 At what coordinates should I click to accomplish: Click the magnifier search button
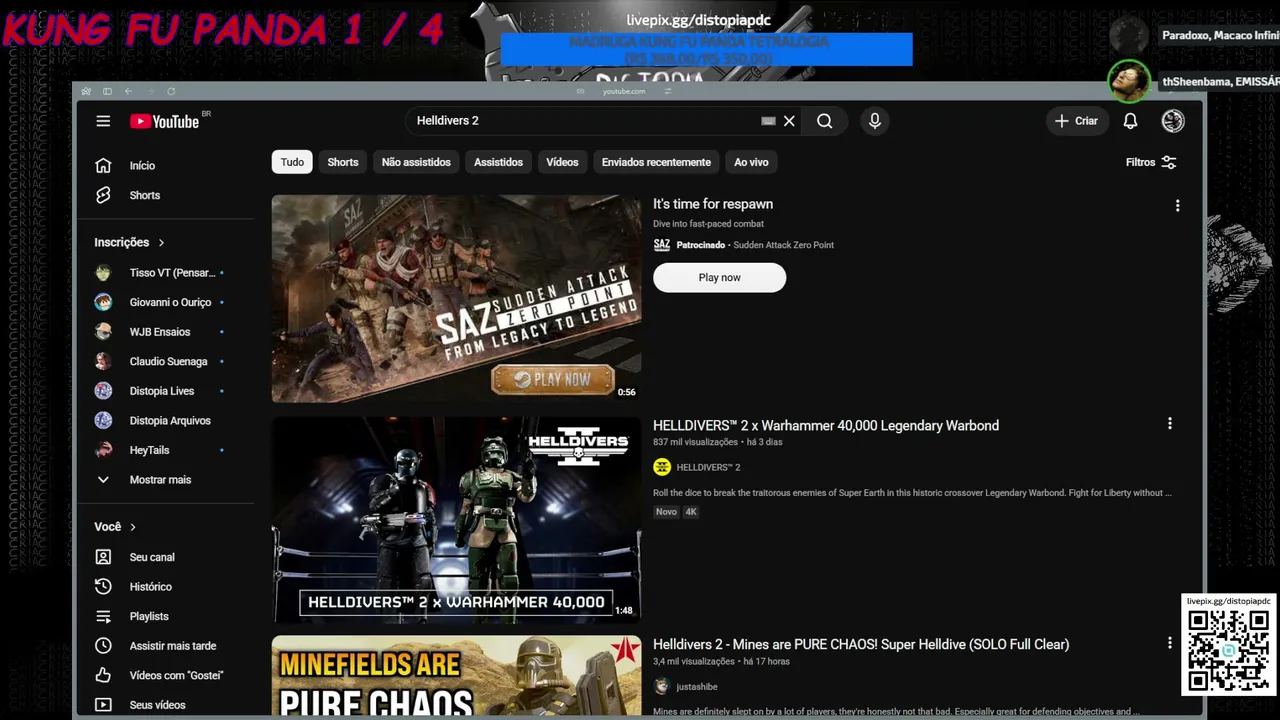(x=824, y=121)
